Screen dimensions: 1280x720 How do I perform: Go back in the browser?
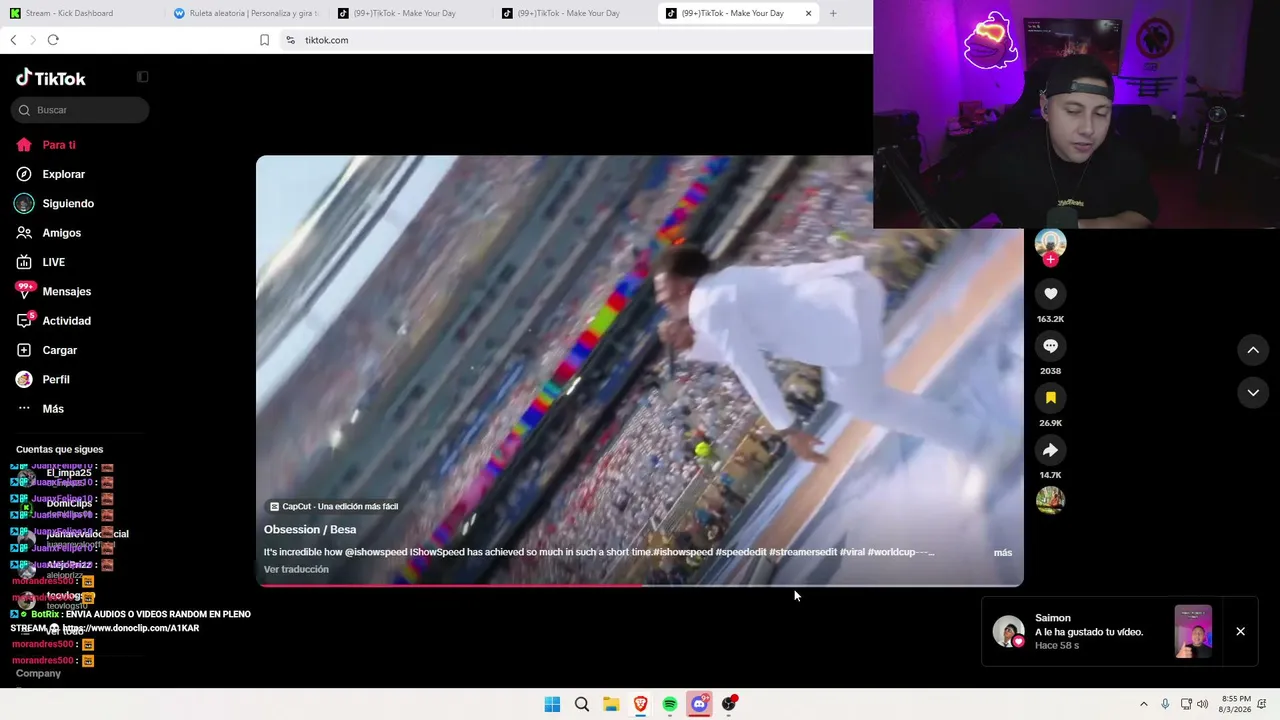(x=13, y=40)
